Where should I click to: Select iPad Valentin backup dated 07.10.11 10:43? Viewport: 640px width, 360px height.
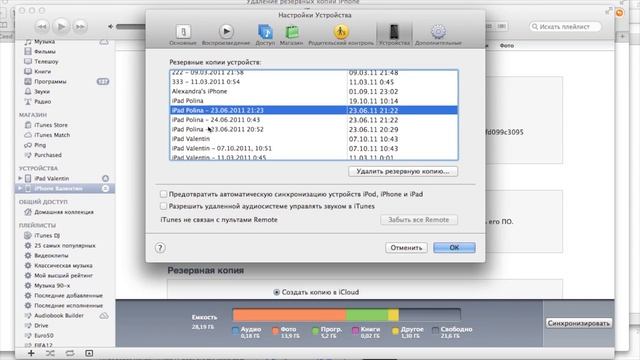click(313, 139)
